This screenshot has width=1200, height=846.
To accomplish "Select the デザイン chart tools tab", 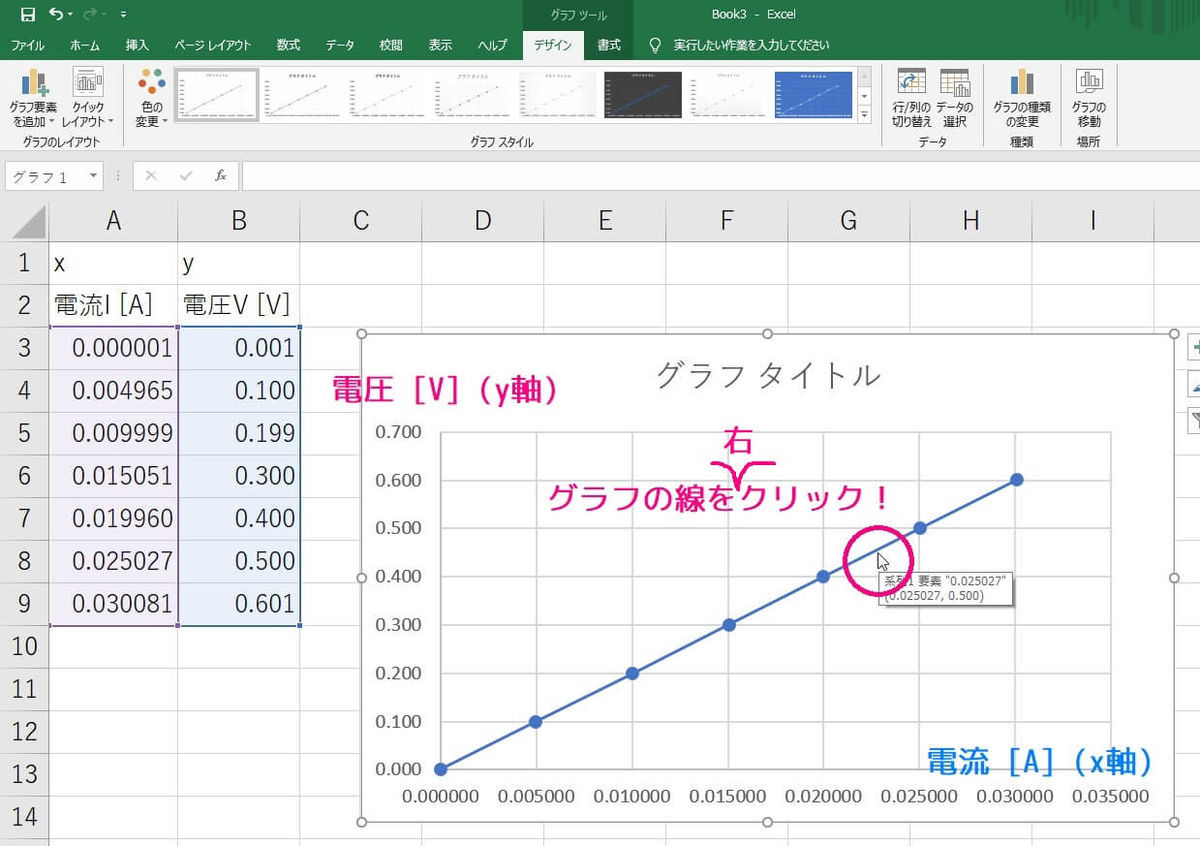I will coord(553,45).
